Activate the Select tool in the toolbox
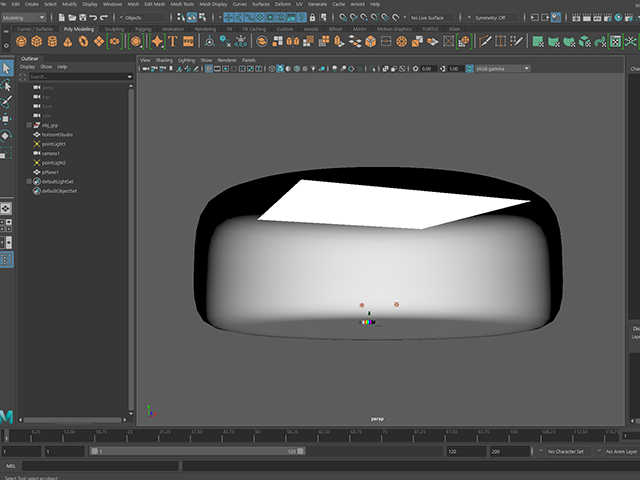 coord(6,68)
